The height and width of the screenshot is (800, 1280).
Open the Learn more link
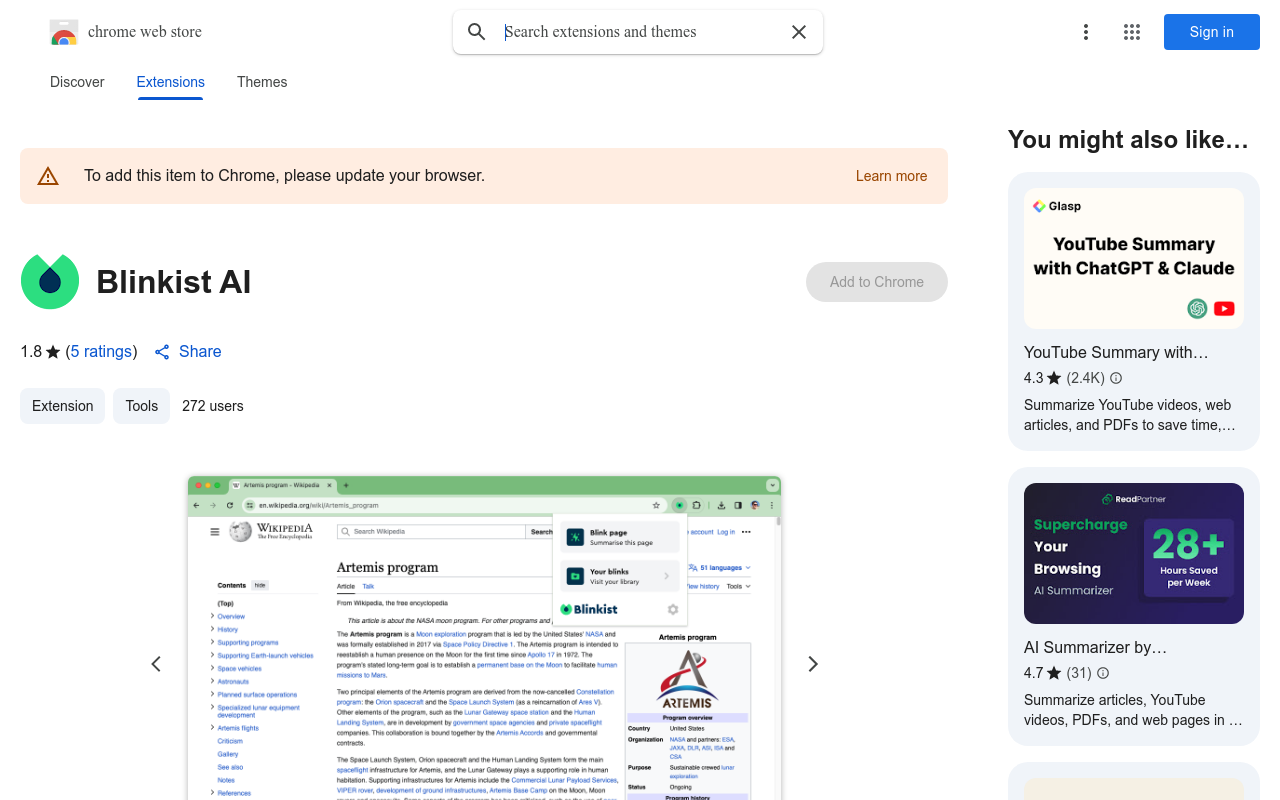(x=891, y=176)
